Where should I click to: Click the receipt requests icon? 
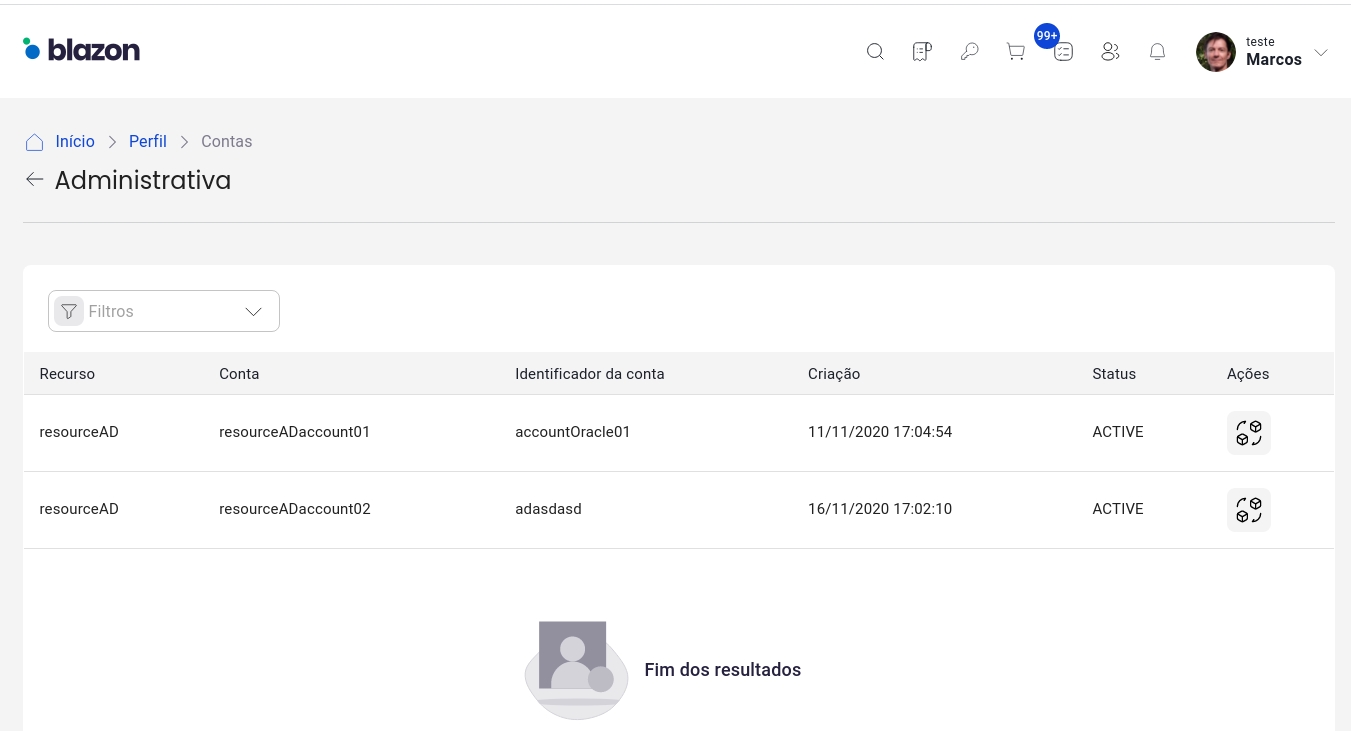point(922,52)
